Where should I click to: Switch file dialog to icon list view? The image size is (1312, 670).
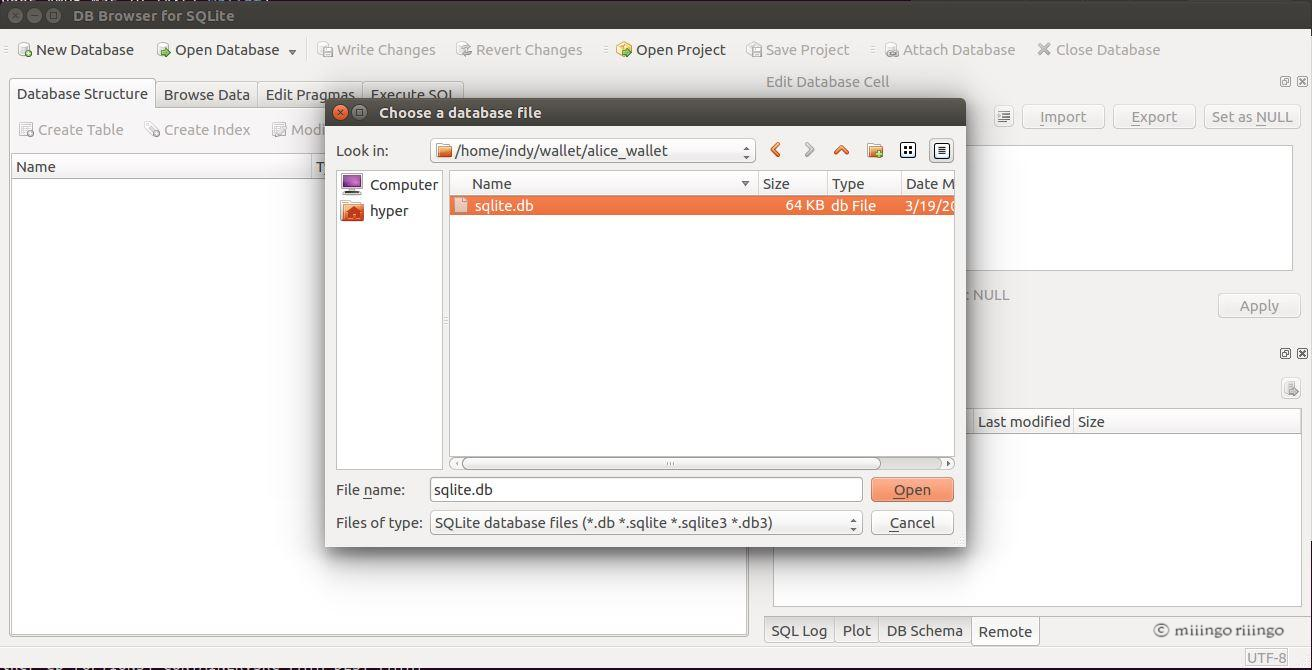pyautogui.click(x=908, y=150)
